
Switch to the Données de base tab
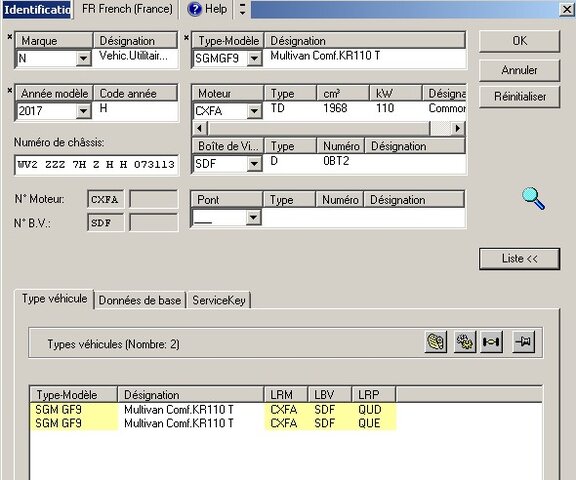pyautogui.click(x=140, y=300)
